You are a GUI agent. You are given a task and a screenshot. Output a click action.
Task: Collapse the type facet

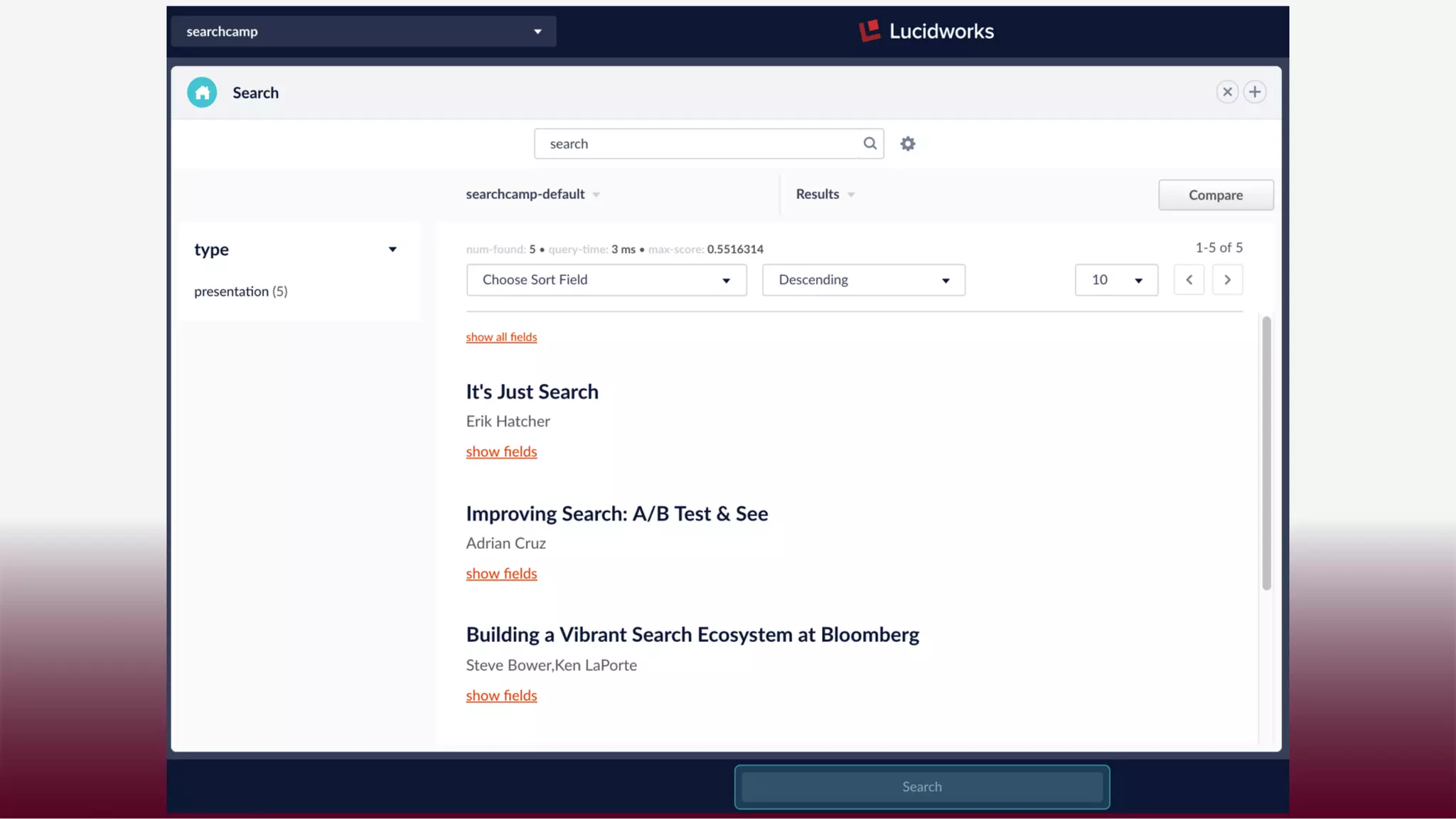point(392,250)
